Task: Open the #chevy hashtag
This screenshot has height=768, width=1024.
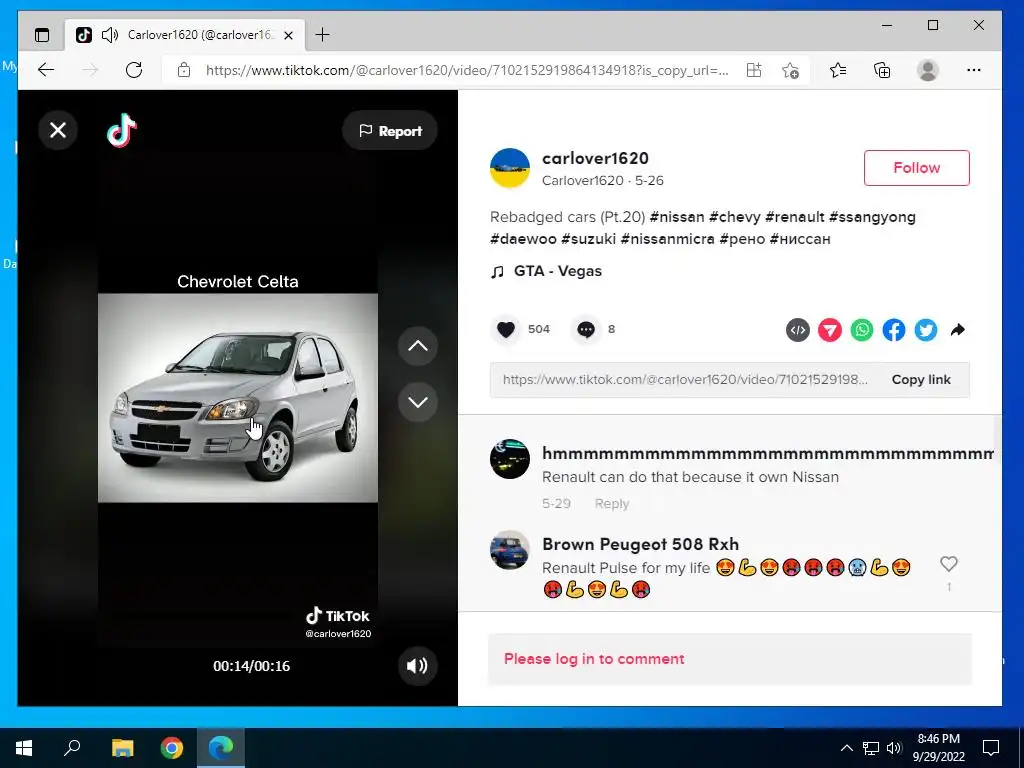Action: tap(735, 217)
